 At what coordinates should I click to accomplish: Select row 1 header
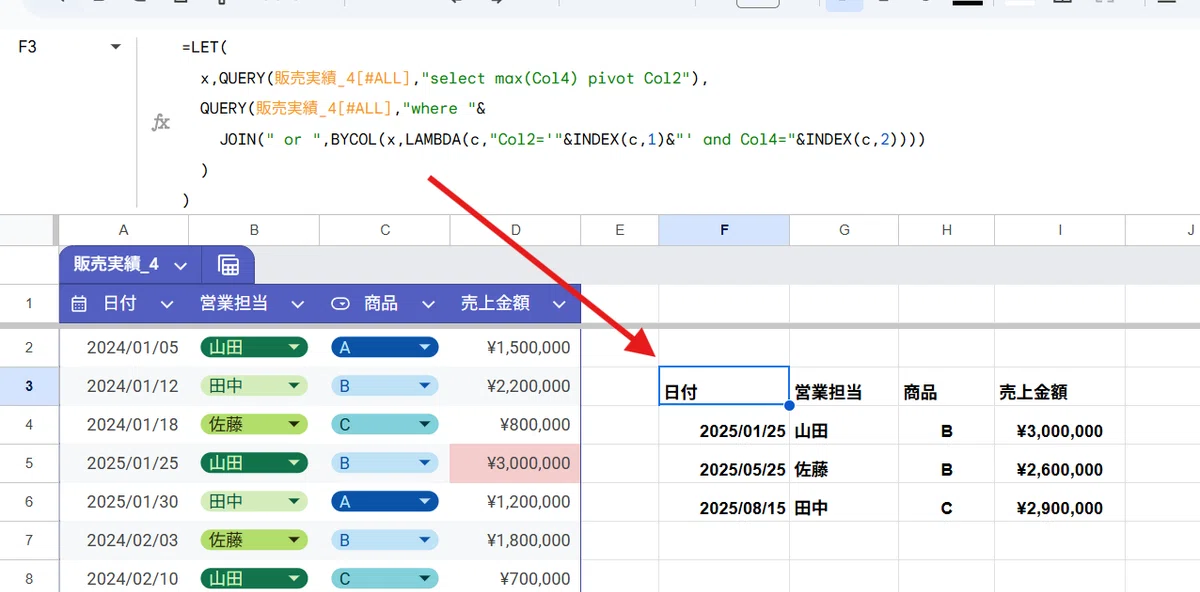[29, 303]
